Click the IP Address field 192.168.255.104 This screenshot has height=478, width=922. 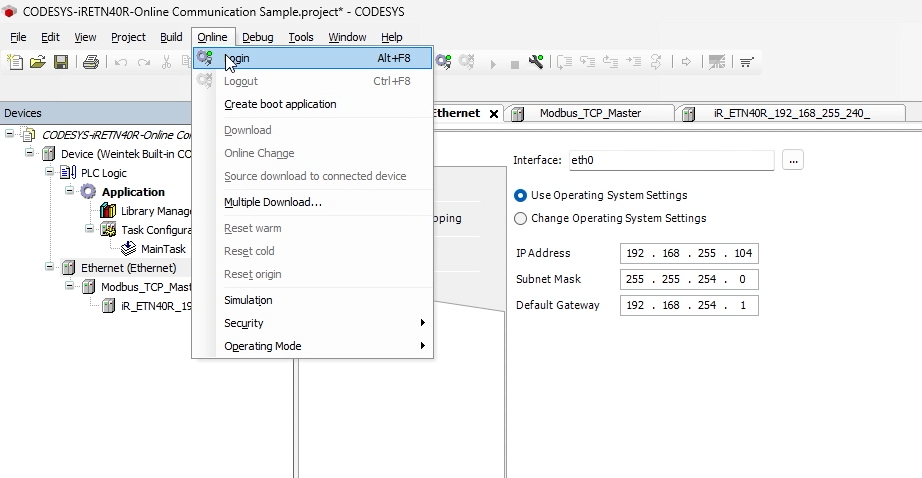pyautogui.click(x=689, y=253)
